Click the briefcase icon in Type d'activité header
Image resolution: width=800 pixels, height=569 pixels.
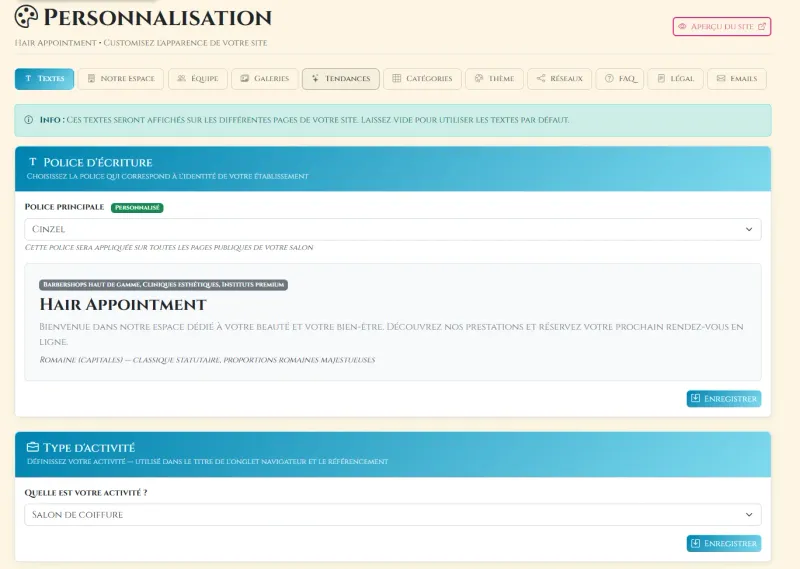(32, 447)
